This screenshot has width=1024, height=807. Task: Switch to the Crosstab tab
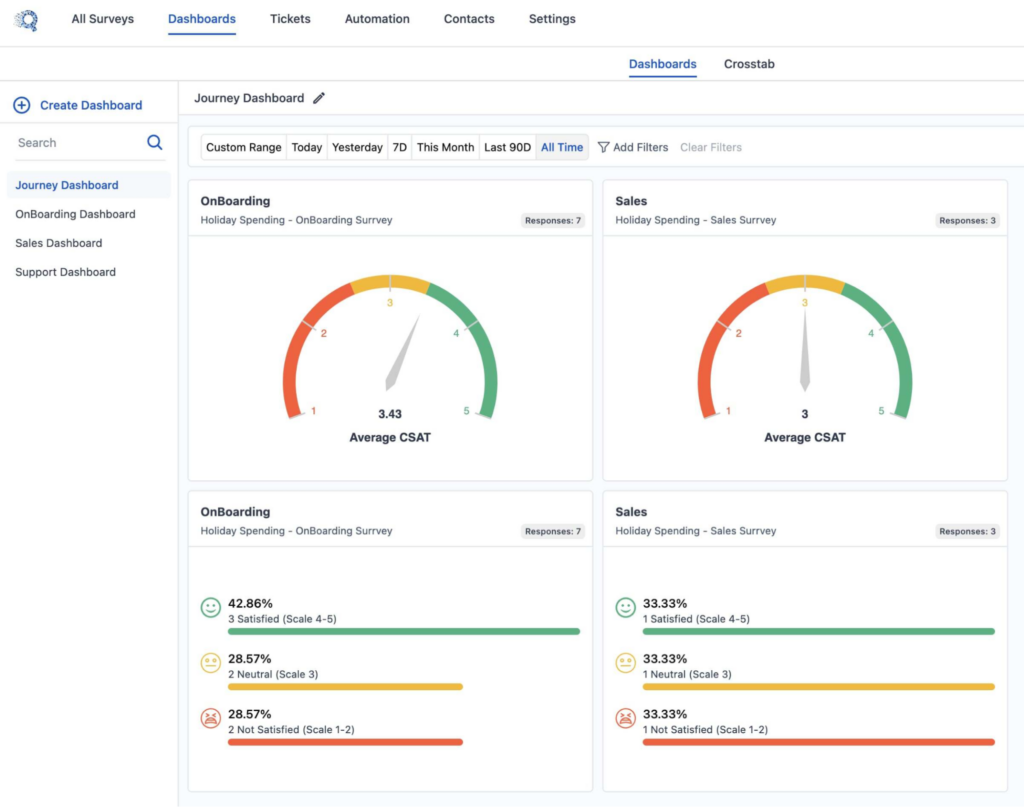pos(749,64)
